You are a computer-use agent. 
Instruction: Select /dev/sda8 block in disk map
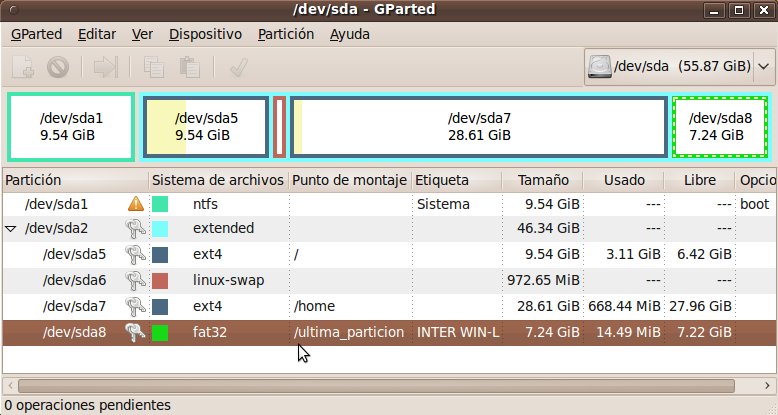[x=720, y=127]
